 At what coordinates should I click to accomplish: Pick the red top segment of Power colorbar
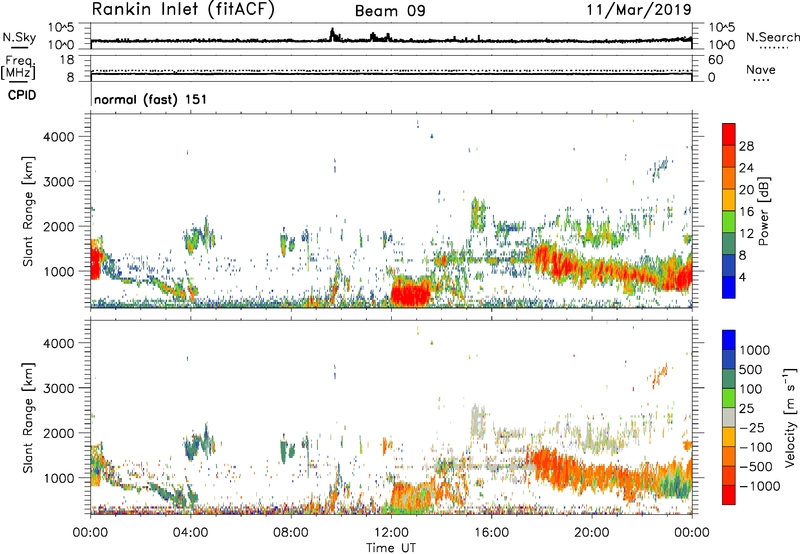729,134
